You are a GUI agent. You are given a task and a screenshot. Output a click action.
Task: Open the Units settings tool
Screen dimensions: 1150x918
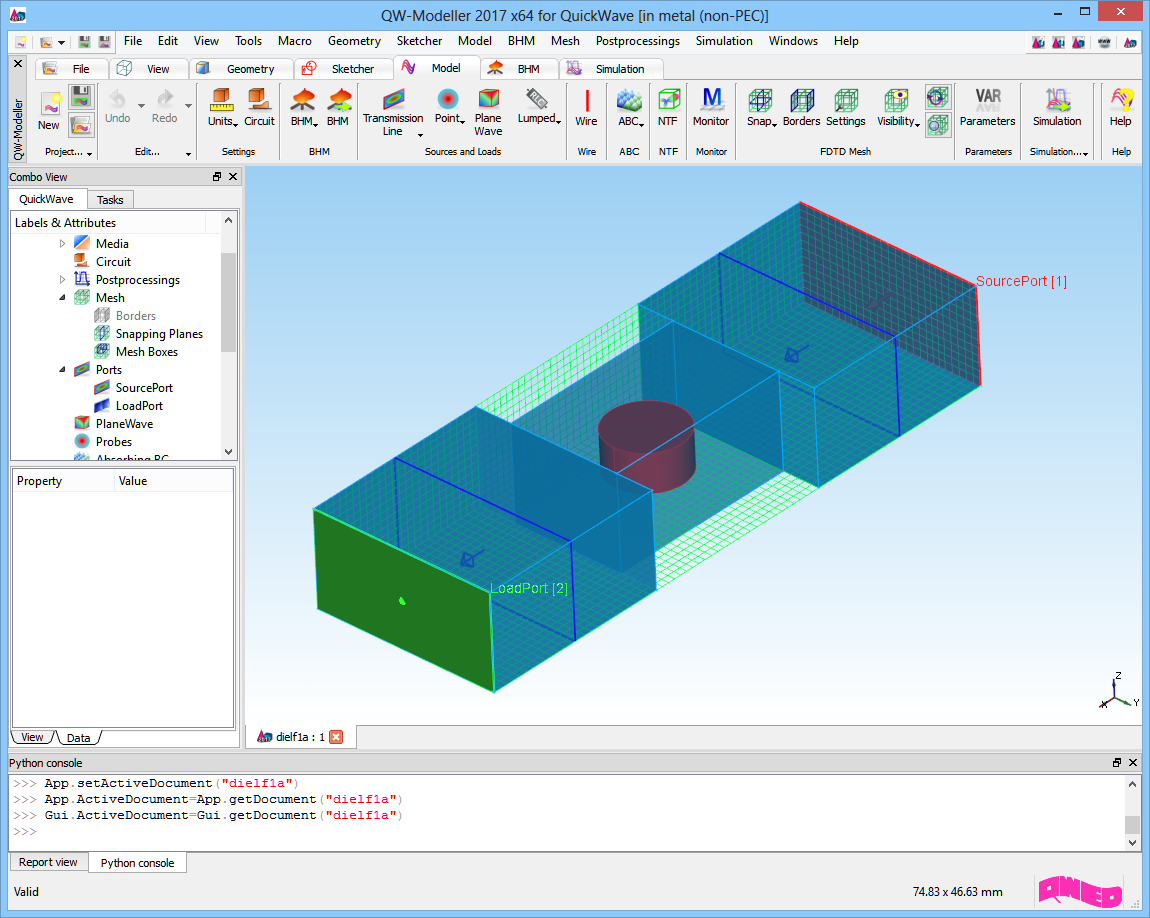point(222,108)
